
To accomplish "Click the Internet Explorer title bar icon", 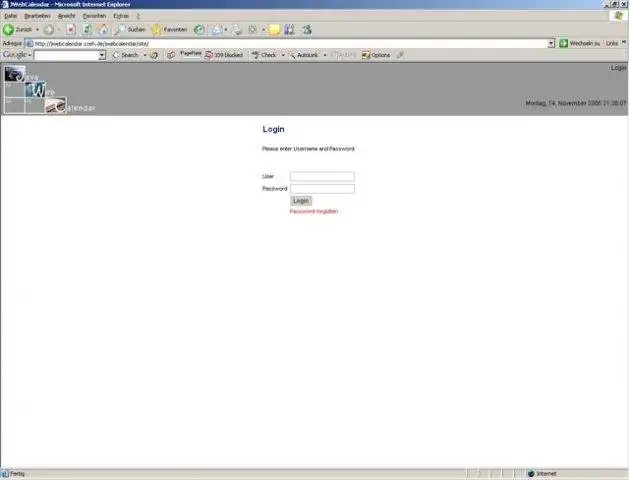I will click(x=5, y=4).
